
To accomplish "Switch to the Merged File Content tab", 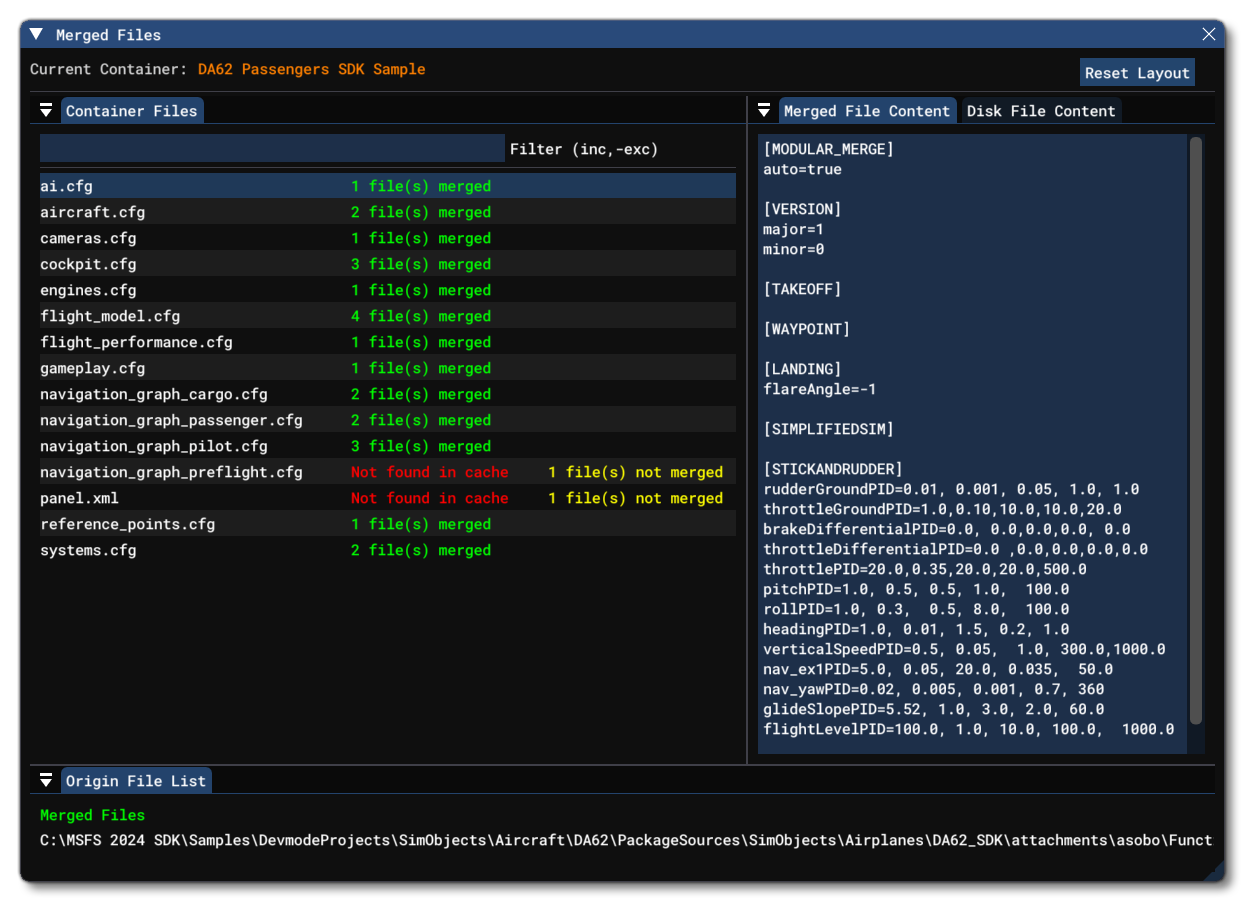I will coord(867,111).
